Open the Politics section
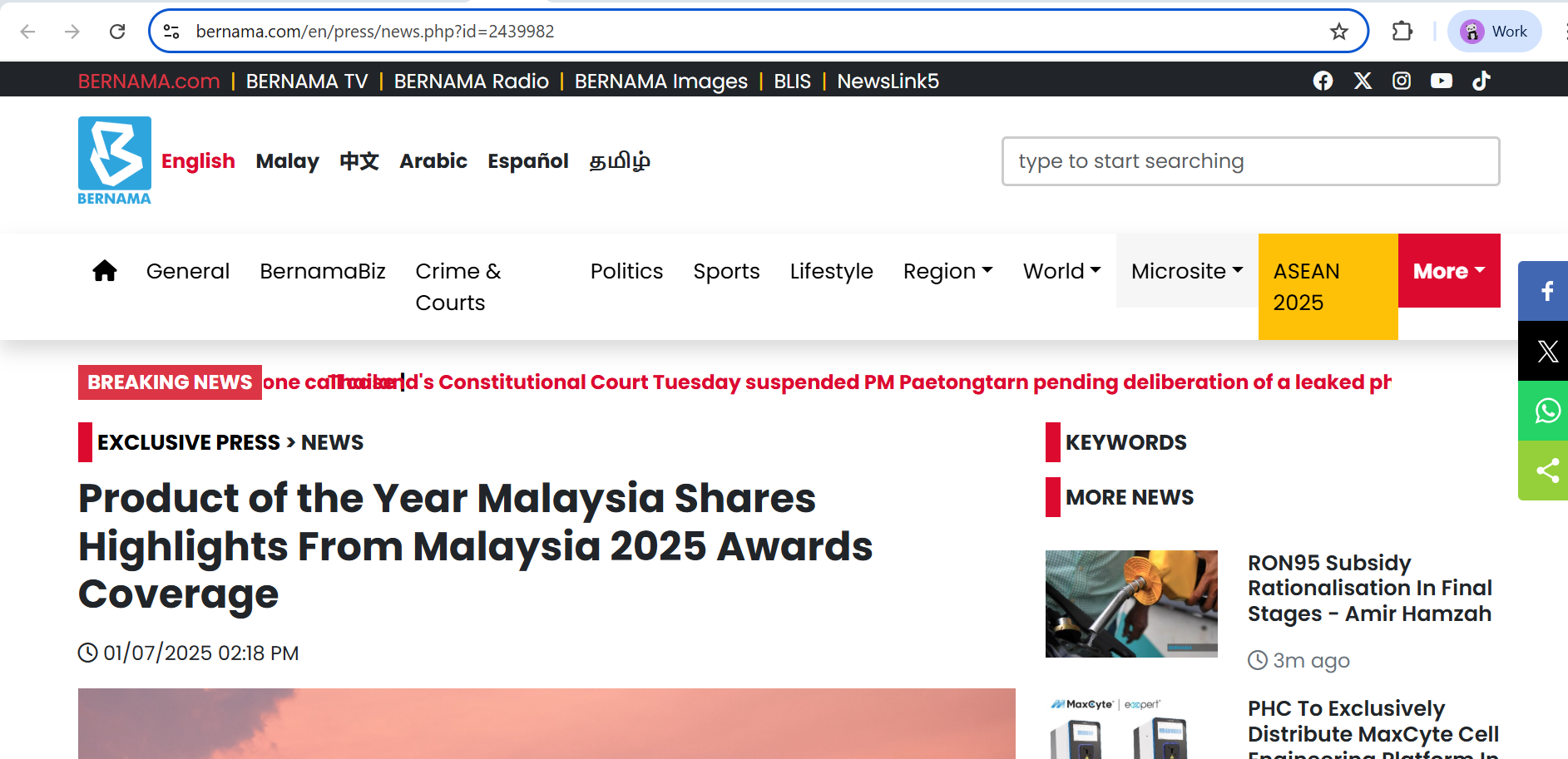The height and width of the screenshot is (759, 1568). (x=626, y=271)
